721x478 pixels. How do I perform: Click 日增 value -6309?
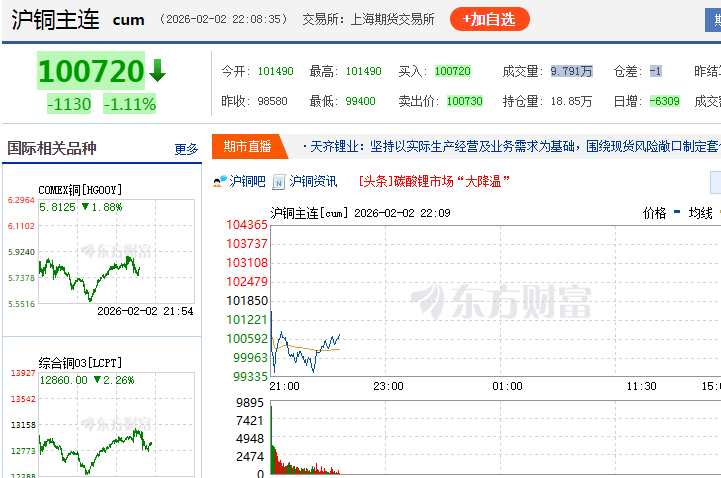[665, 101]
